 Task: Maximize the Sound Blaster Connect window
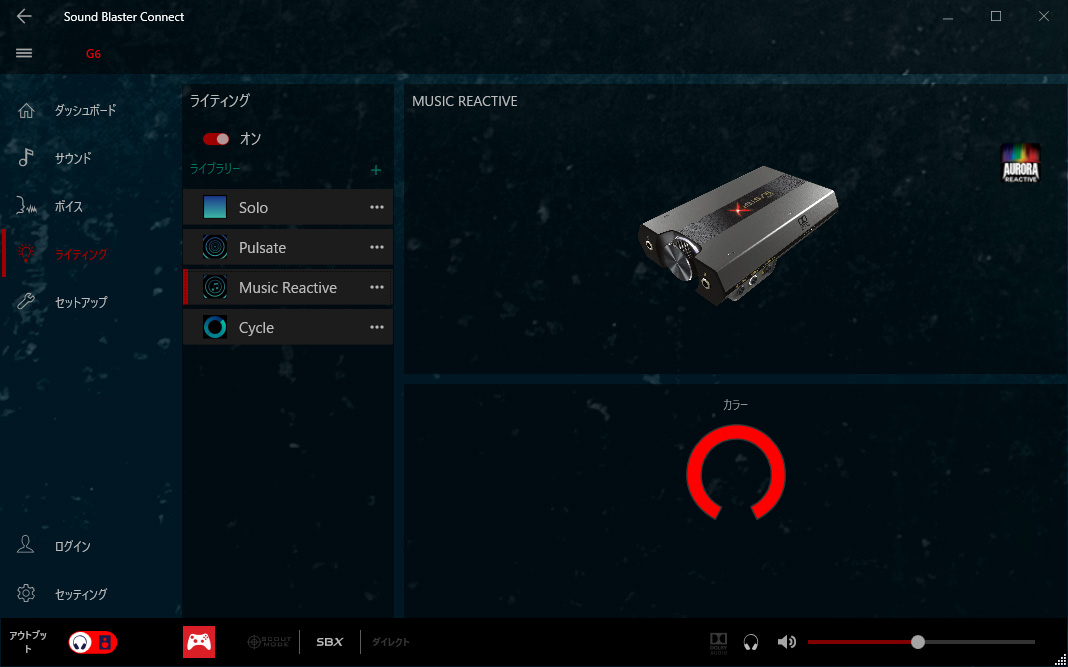pos(996,16)
